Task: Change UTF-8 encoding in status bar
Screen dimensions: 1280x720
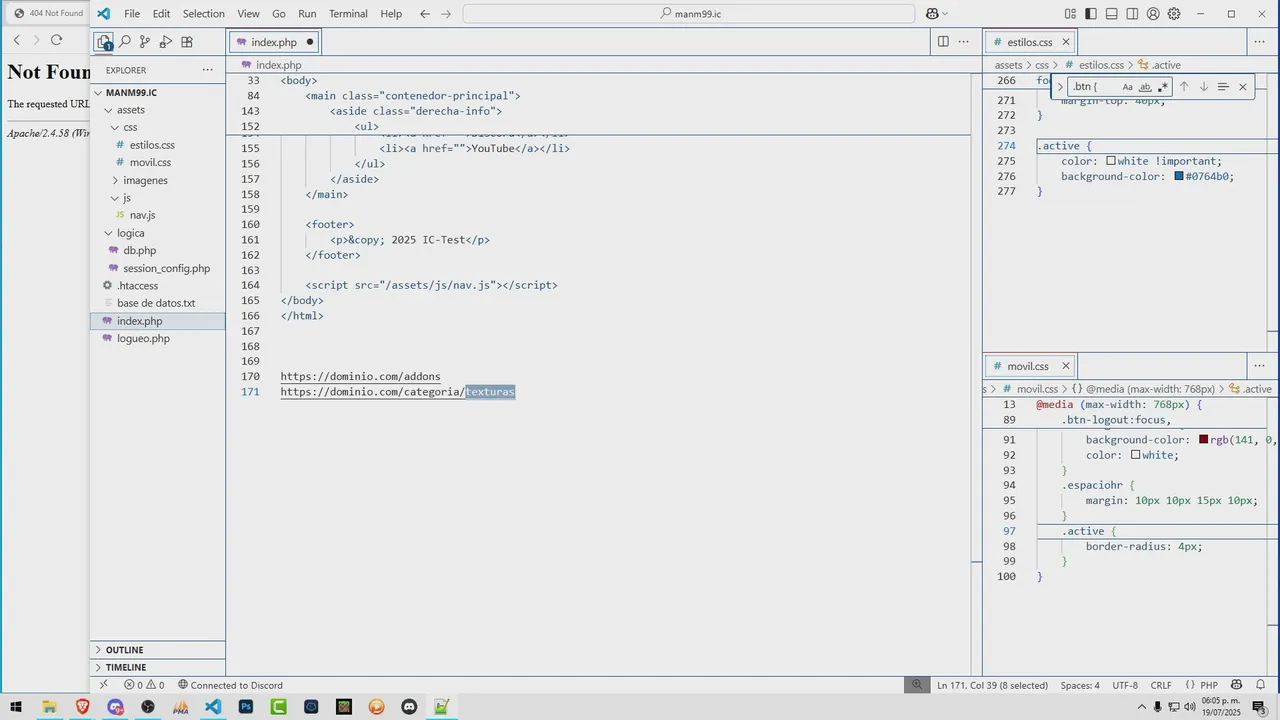Action: coord(1125,685)
